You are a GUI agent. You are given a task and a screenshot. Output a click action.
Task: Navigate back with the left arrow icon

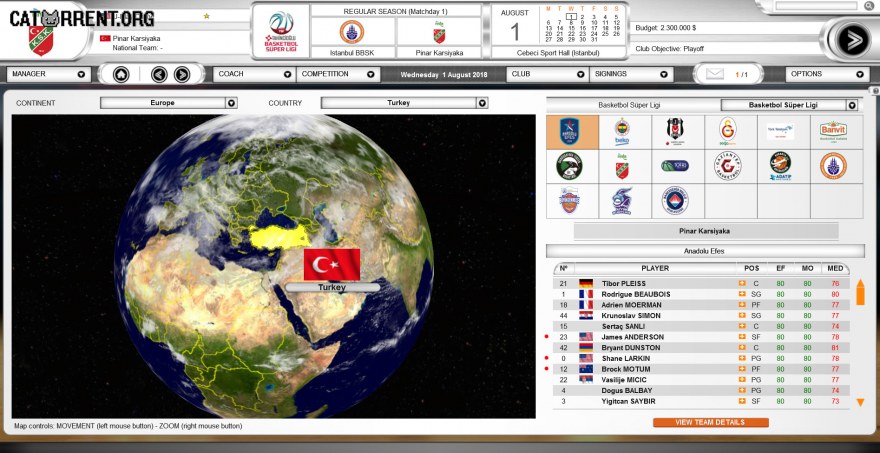point(159,74)
